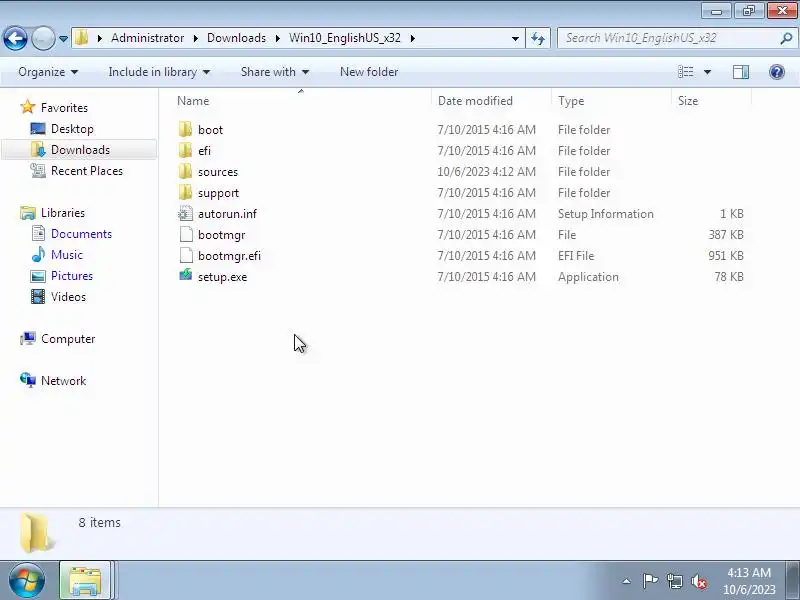Select the sources folder icon
The width and height of the screenshot is (800, 600).
pos(186,171)
